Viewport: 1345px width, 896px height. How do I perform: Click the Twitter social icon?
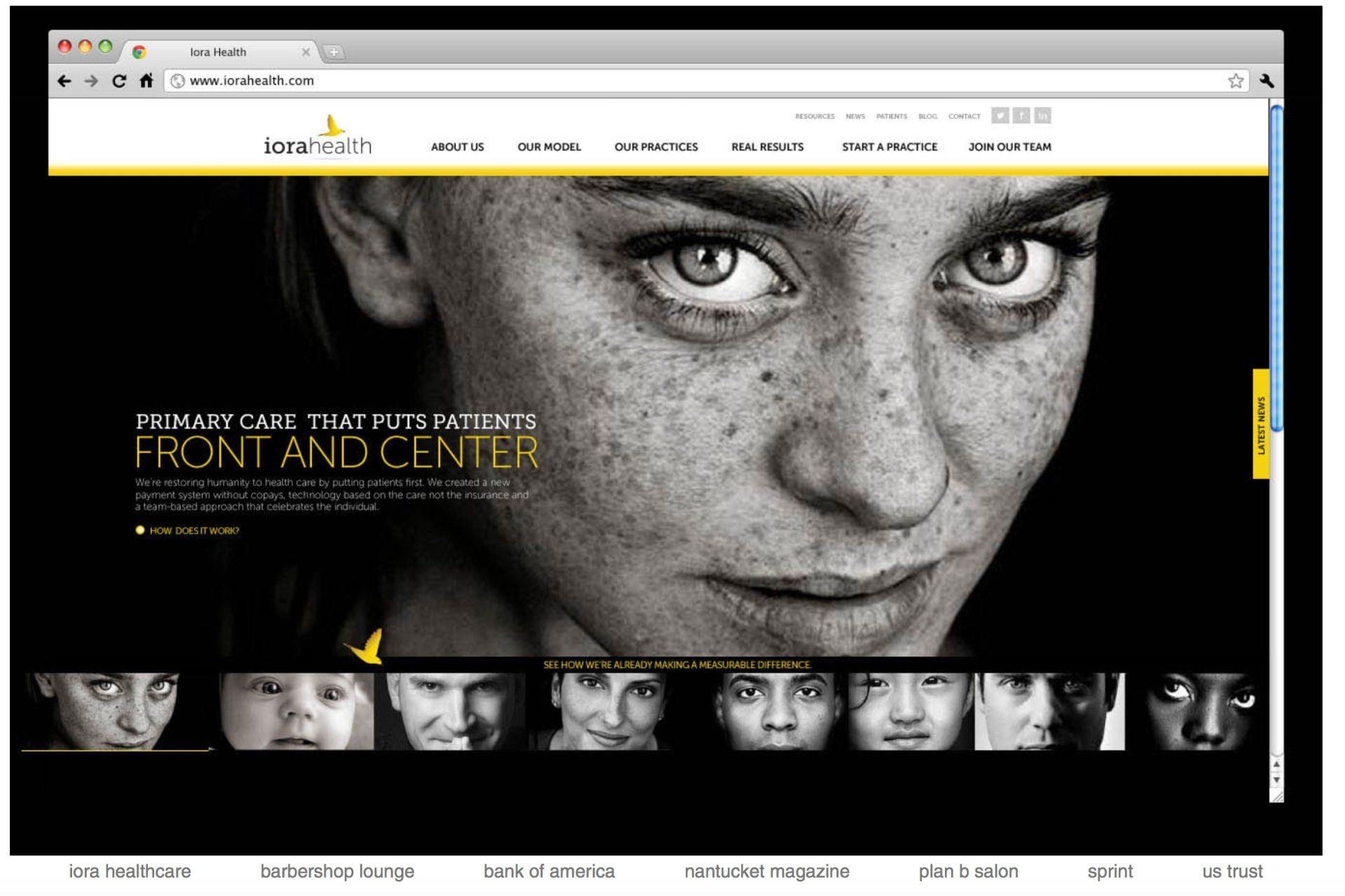1000,116
